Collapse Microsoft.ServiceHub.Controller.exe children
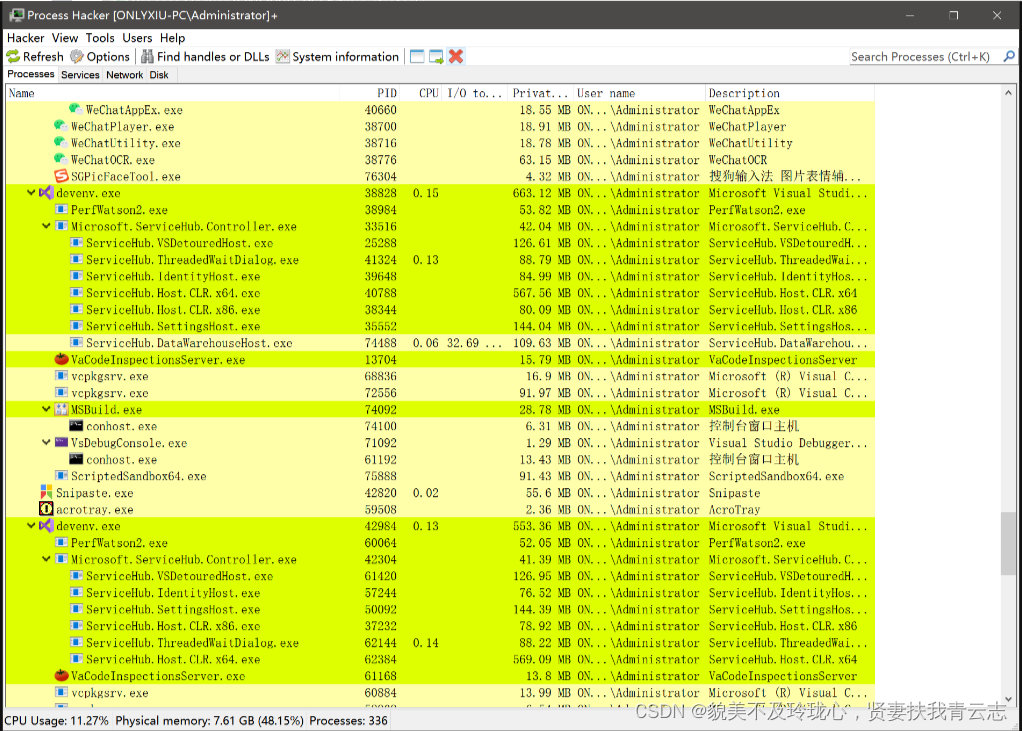 pos(45,226)
